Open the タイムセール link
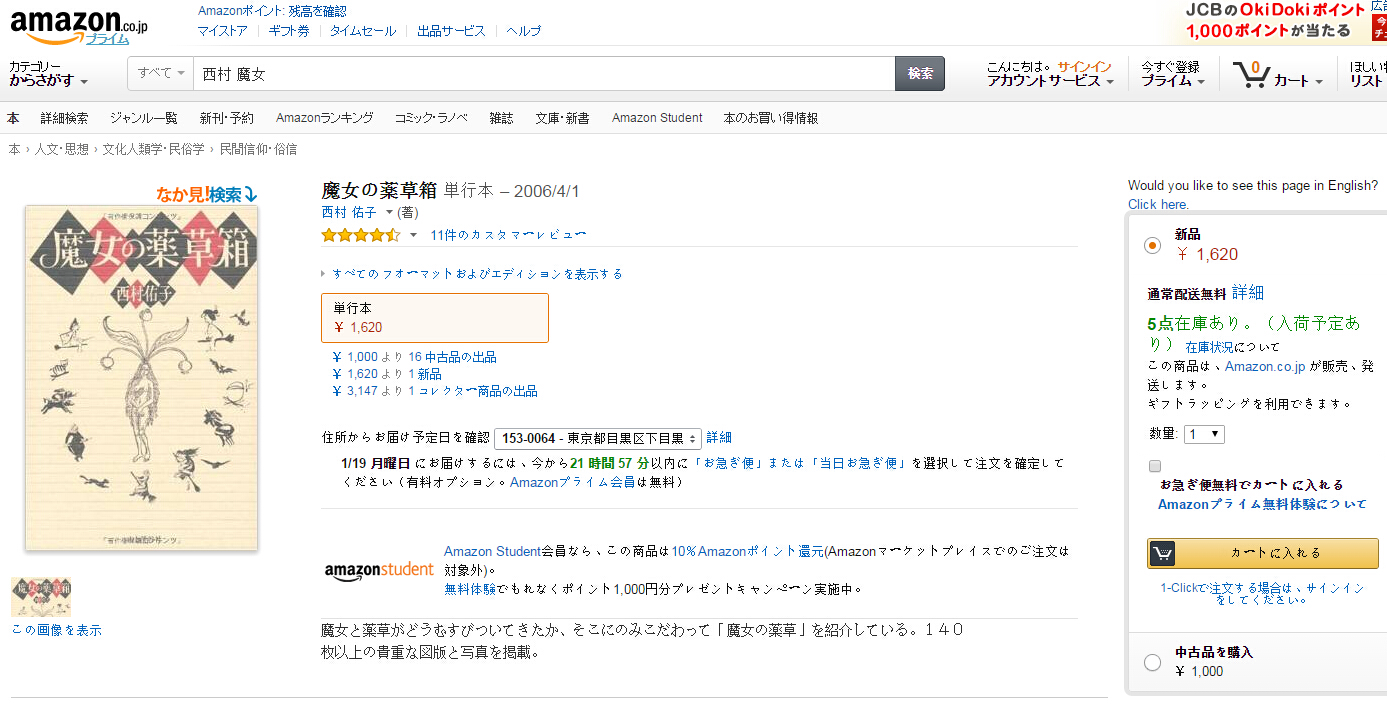 [363, 31]
